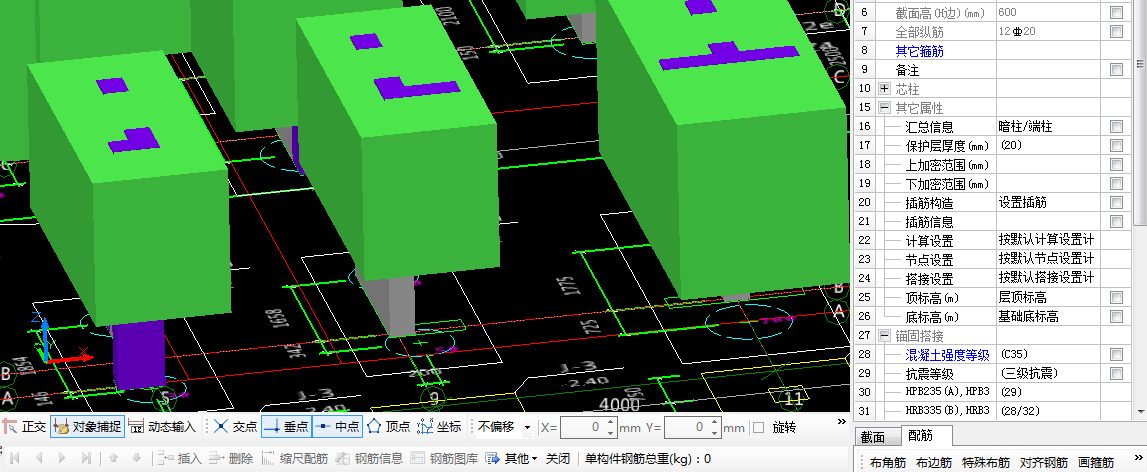Screen dimensions: 1147x472
Task: Check the box for 插筋构造 row
Action: coord(1116,203)
